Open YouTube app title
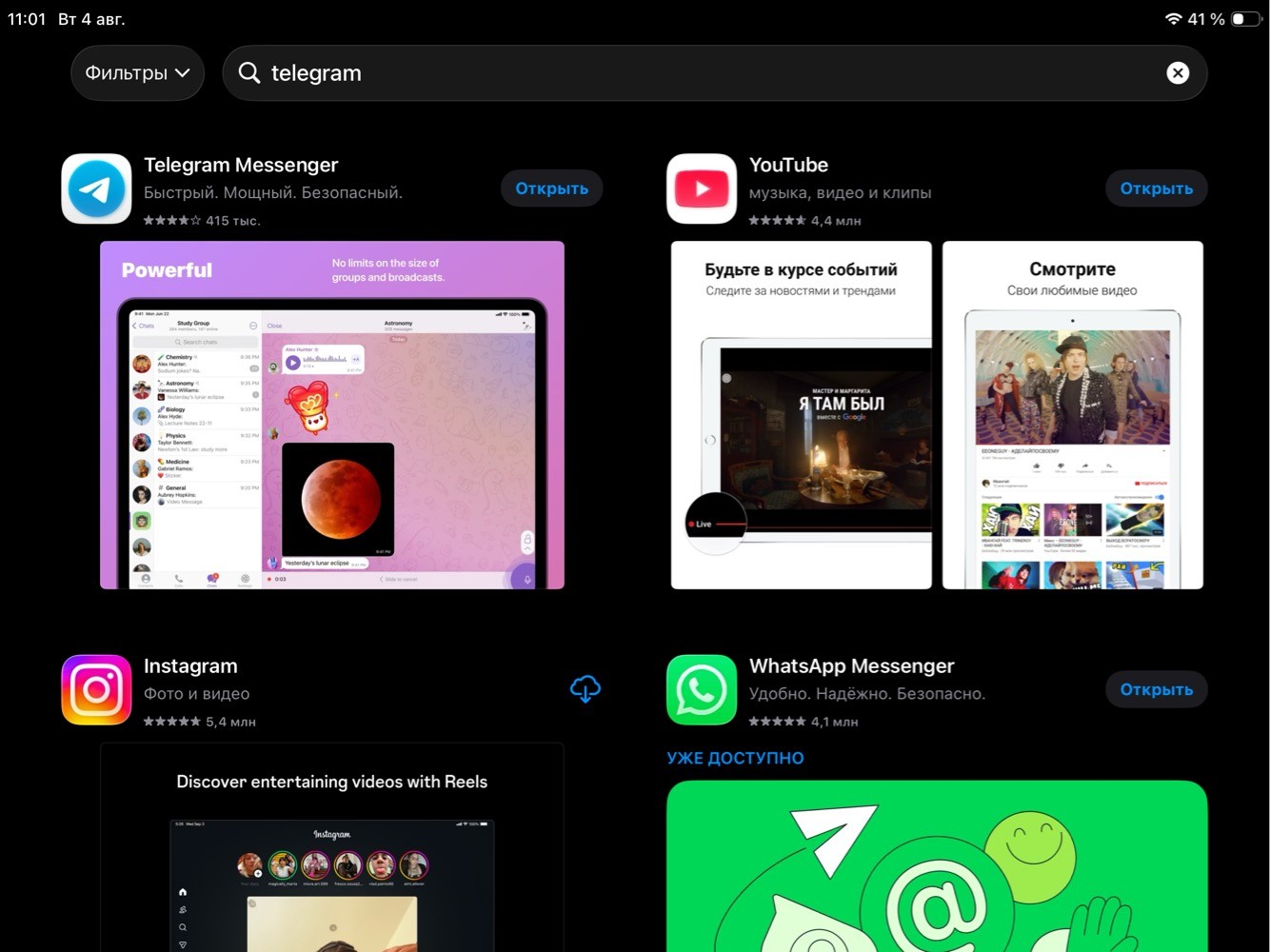Image resolution: width=1270 pixels, height=952 pixels. (x=788, y=165)
